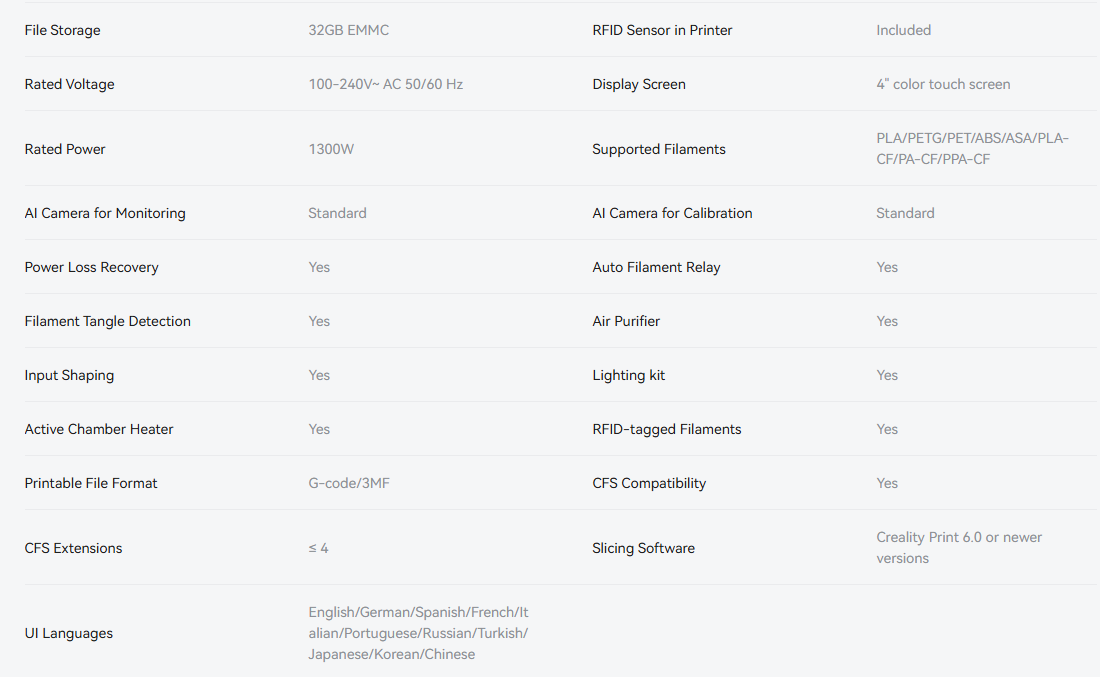Select the AI Camera for Monitoring label

click(x=105, y=213)
